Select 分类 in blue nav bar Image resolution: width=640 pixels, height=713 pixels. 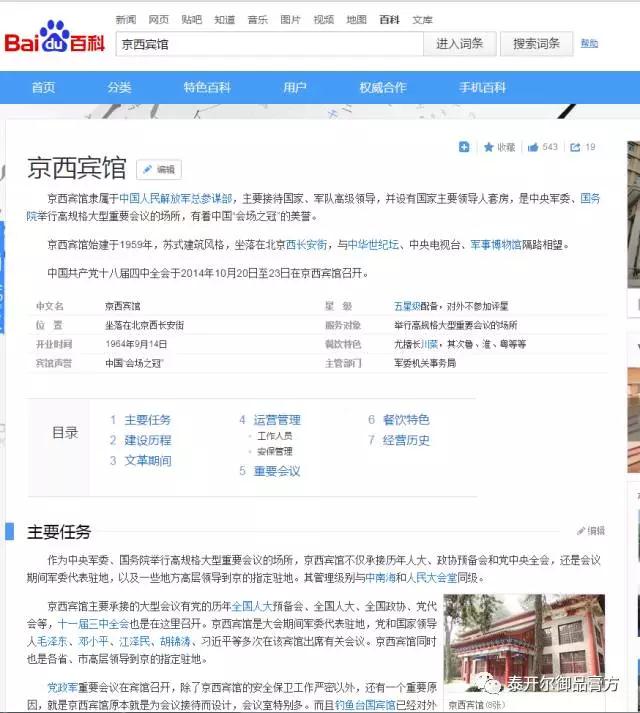pos(119,87)
